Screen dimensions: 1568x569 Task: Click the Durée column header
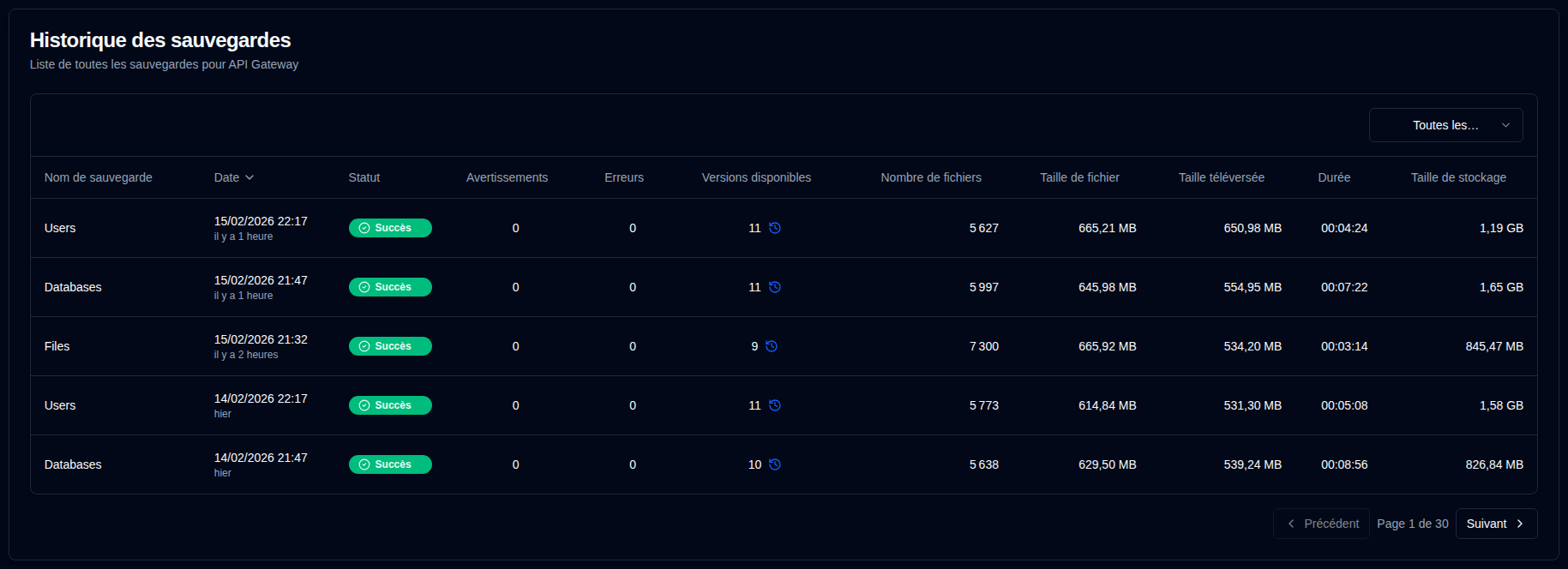(1334, 177)
